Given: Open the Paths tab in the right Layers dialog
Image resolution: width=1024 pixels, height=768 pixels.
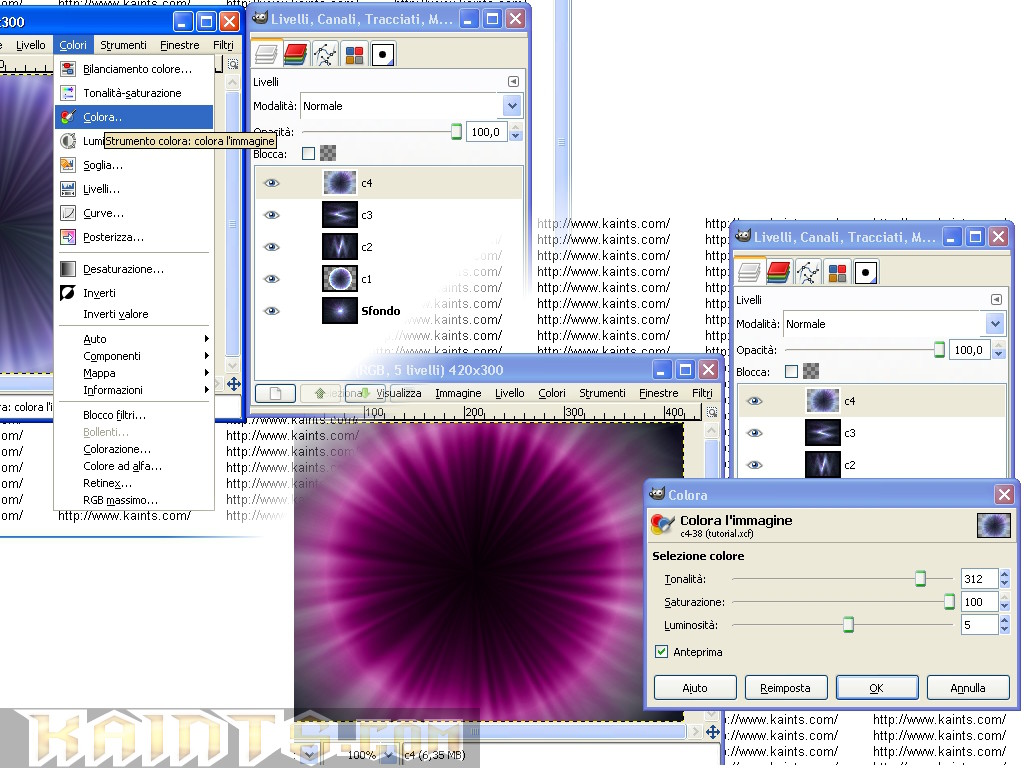Looking at the screenshot, I should click(x=808, y=272).
